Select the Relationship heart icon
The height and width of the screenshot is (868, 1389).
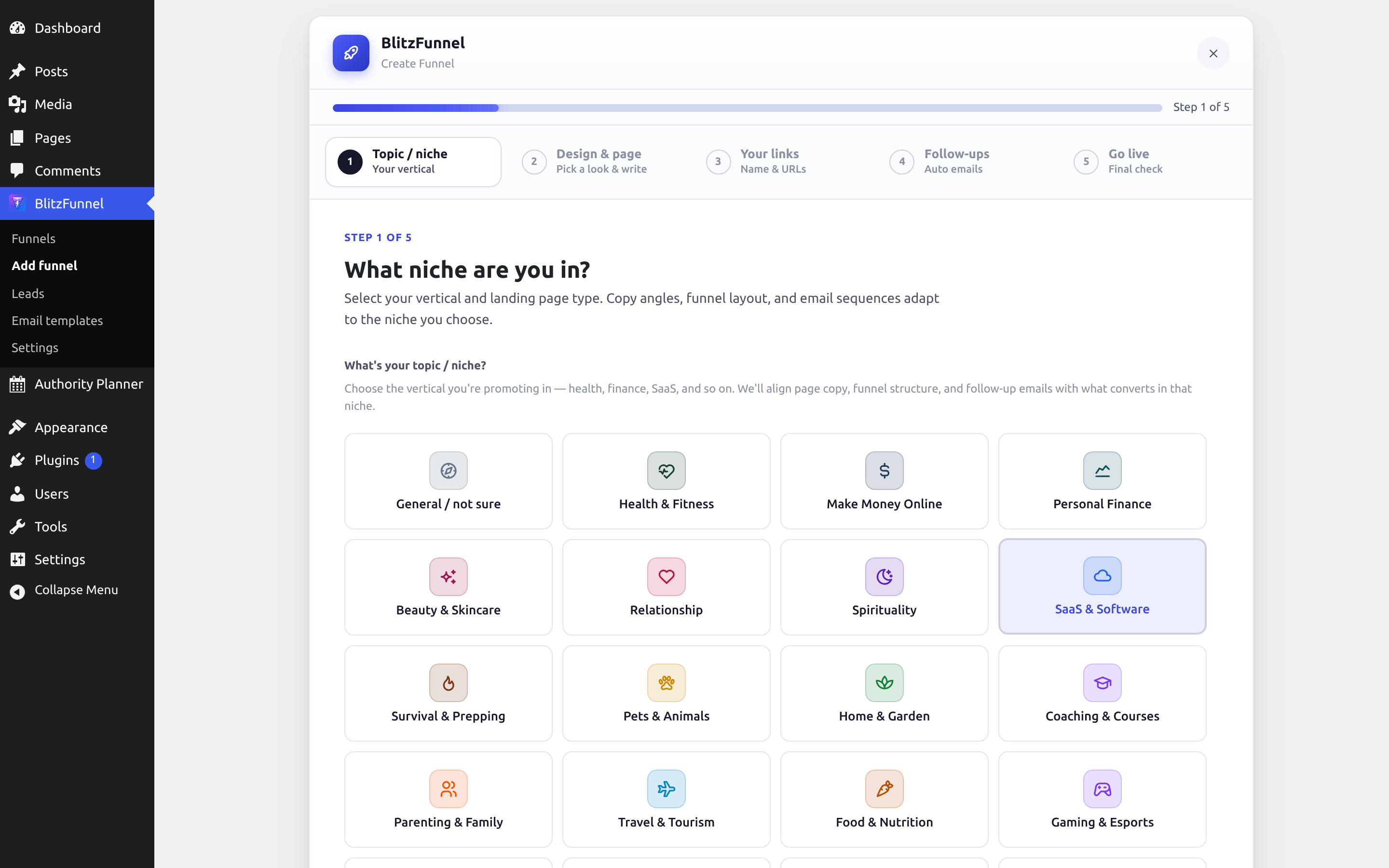(666, 576)
